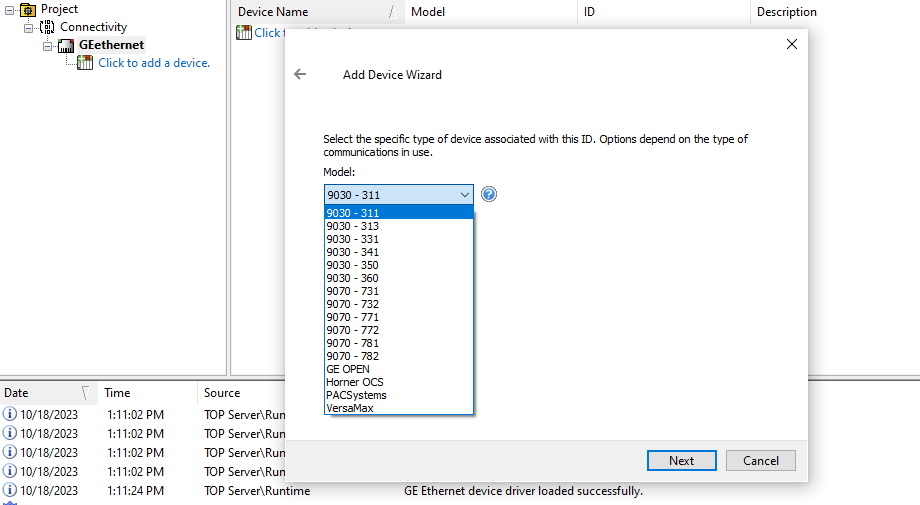This screenshot has height=505, width=920.
Task: Click the GEethernet channel icon
Action: pyautogui.click(x=66, y=45)
